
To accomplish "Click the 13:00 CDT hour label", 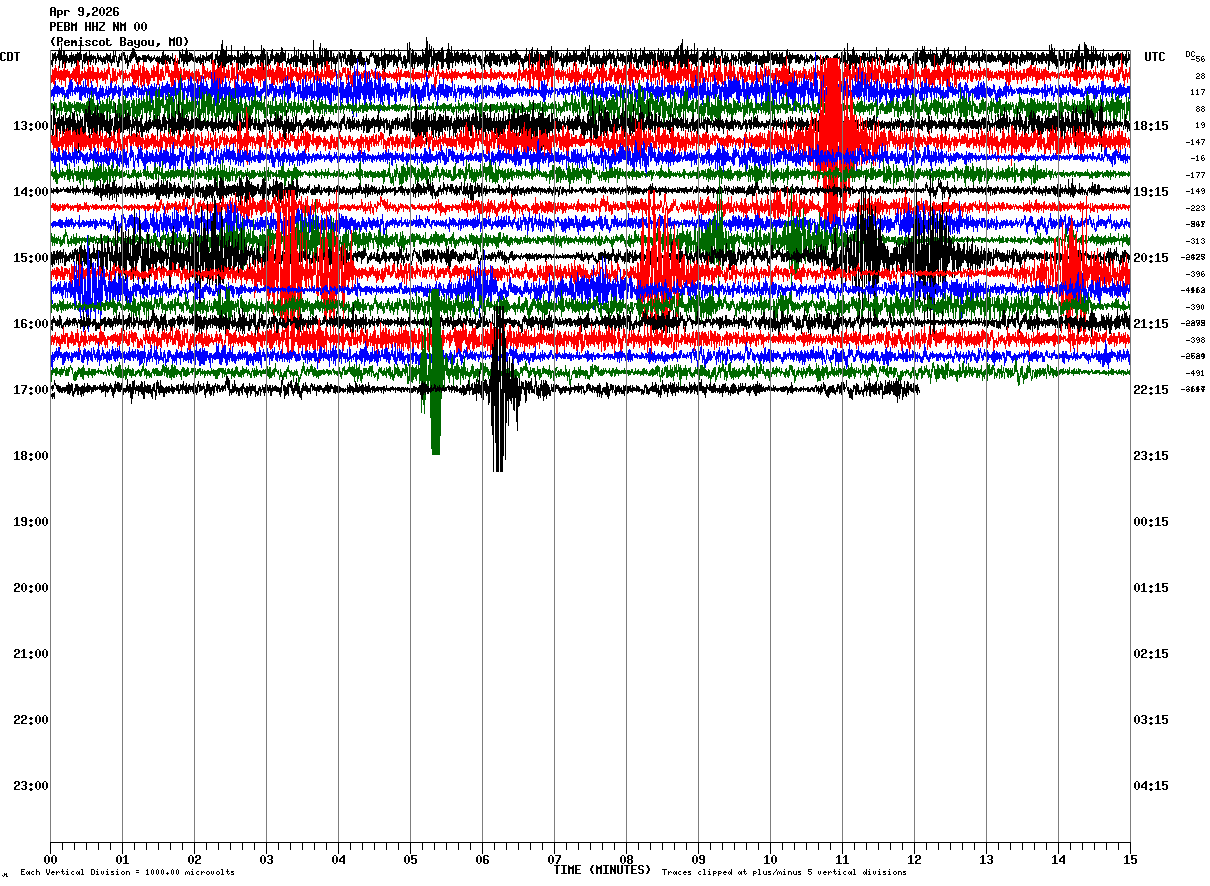I will [30, 126].
